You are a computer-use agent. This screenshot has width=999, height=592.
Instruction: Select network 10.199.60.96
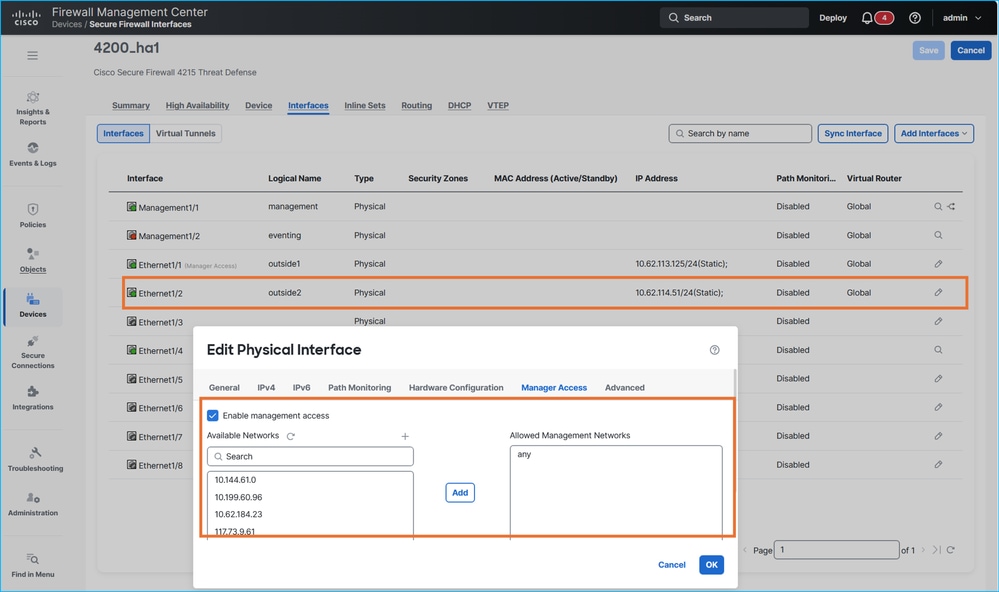click(238, 497)
